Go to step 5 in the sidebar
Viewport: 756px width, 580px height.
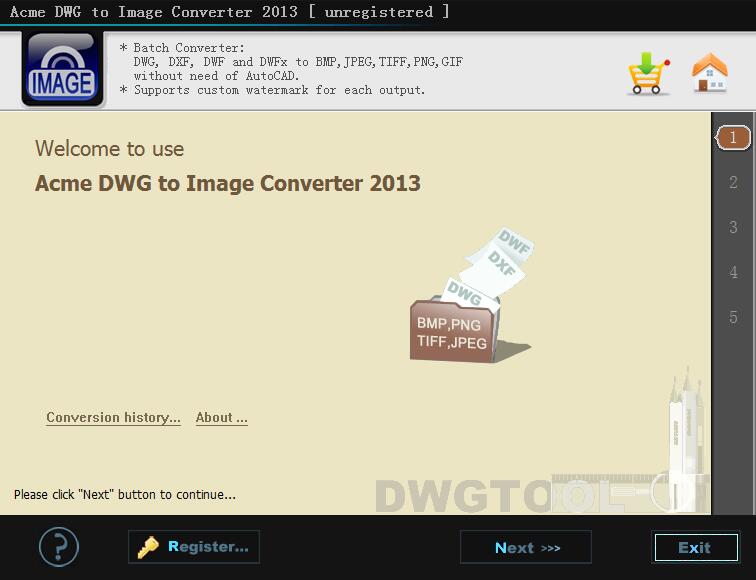[733, 317]
